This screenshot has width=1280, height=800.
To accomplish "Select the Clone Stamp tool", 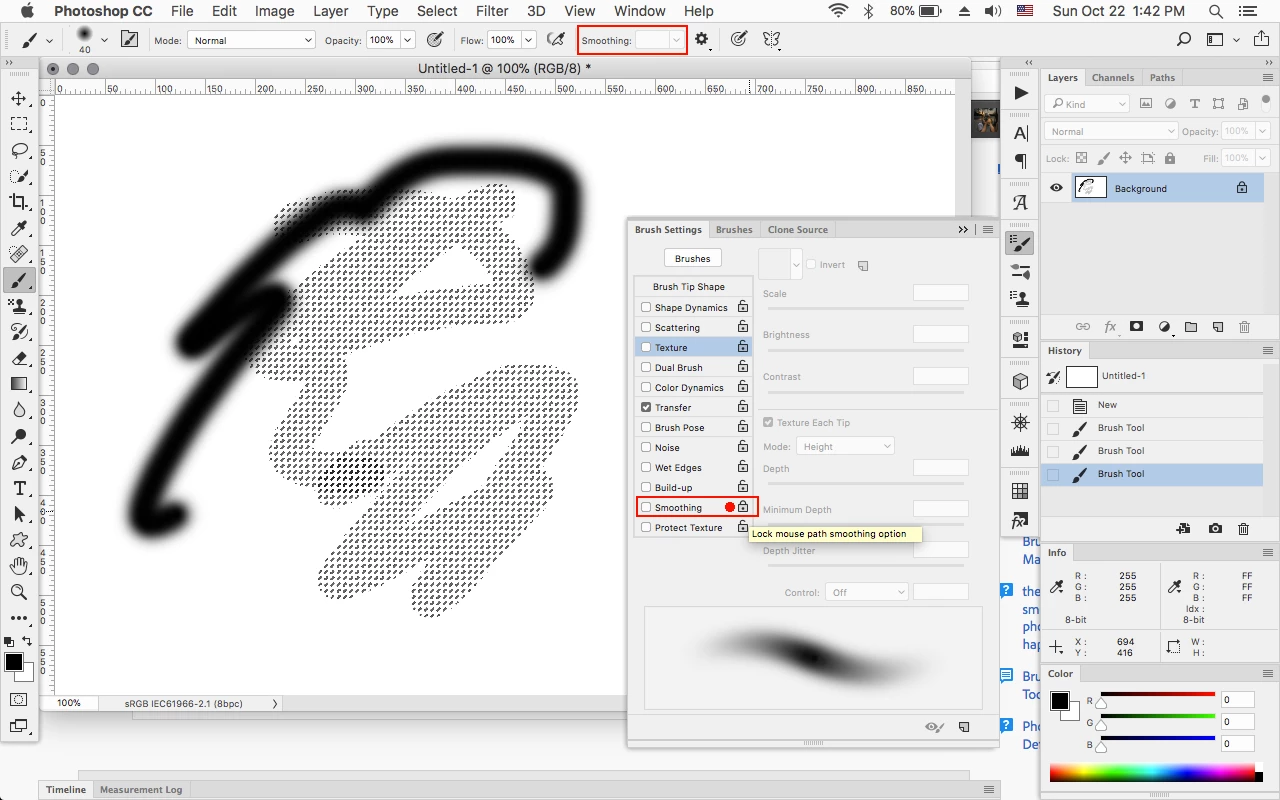I will [19, 306].
